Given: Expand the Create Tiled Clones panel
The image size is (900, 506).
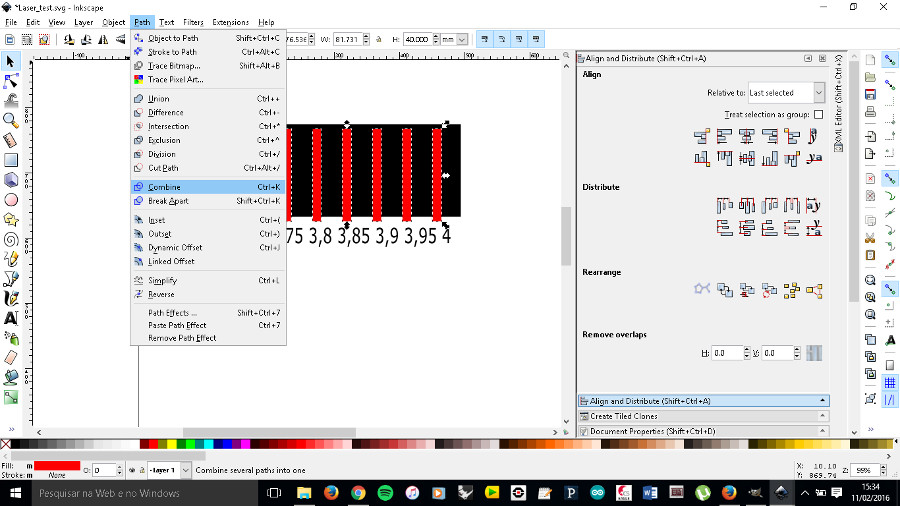Looking at the screenshot, I should point(704,416).
